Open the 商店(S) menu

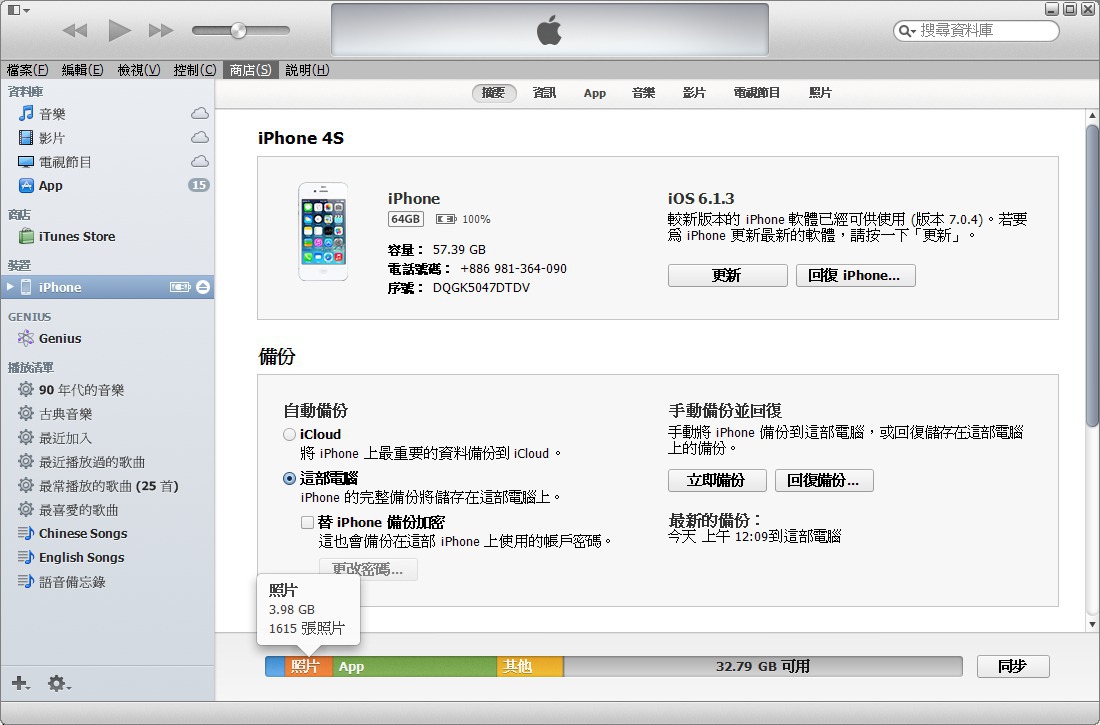(x=250, y=70)
